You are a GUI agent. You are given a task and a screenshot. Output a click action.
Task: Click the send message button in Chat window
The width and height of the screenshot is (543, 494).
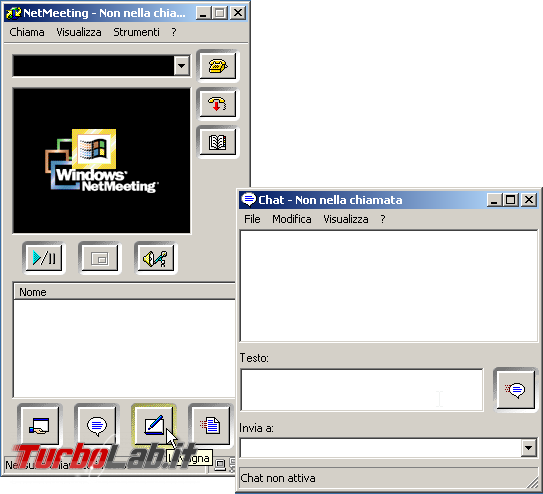[516, 390]
